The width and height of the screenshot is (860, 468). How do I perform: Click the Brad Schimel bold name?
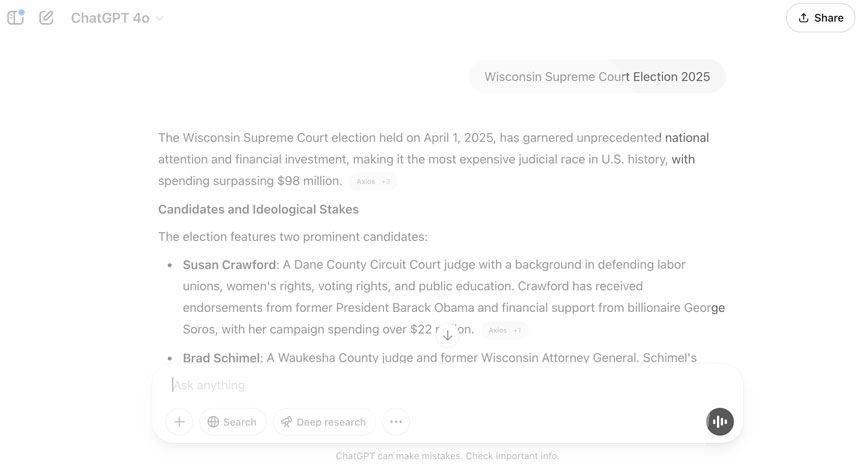click(x=221, y=358)
